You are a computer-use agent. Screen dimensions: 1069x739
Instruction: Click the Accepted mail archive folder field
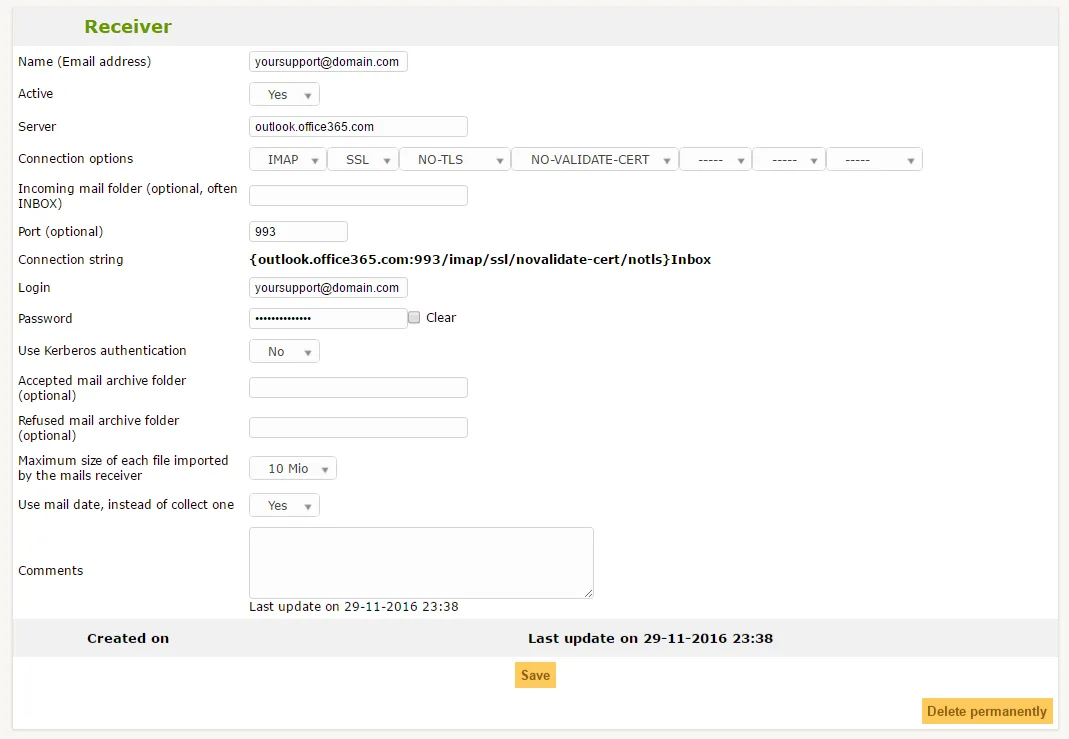(x=358, y=387)
